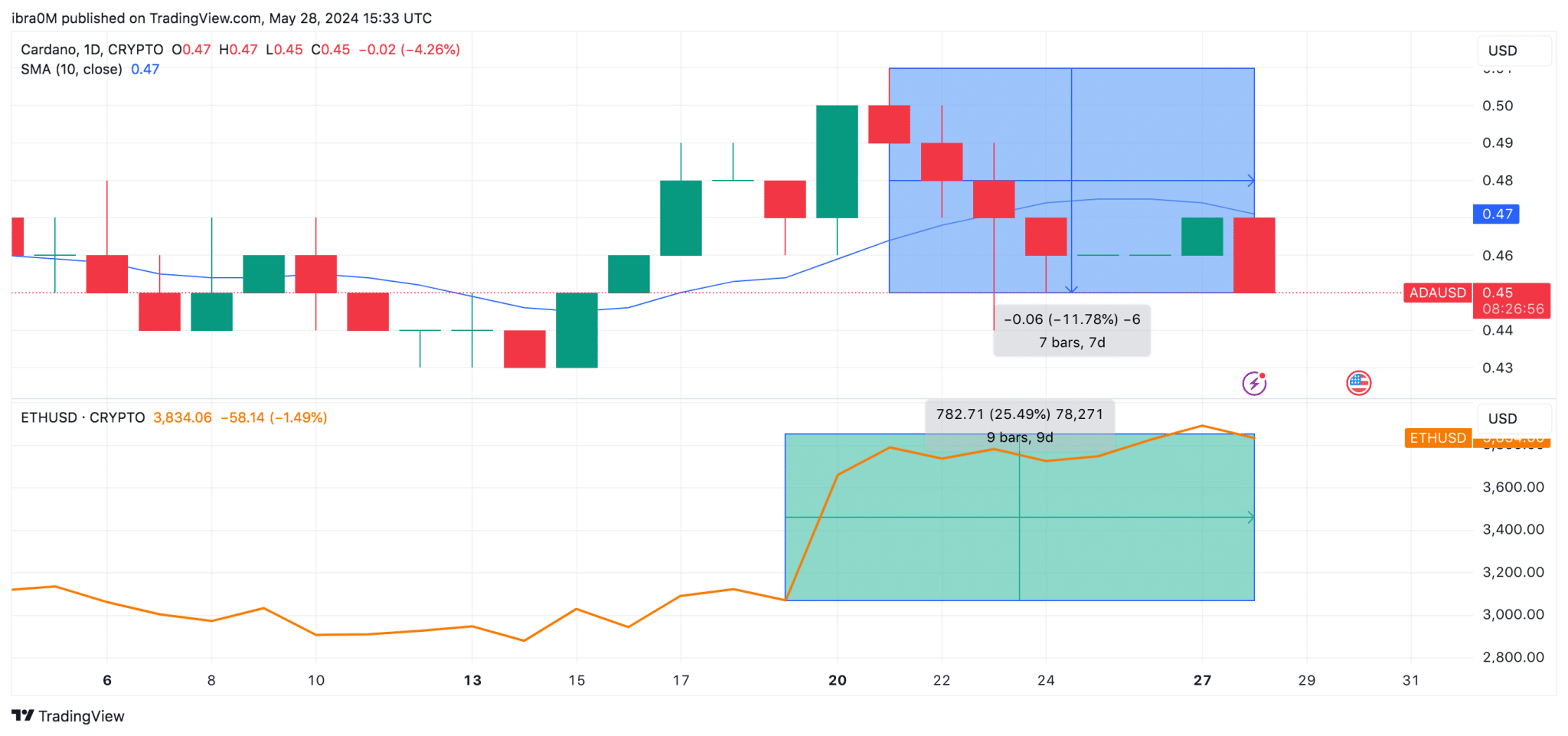Click the 08:26:56 countdown timer label
Viewport: 1568px width, 736px height.
pos(1512,309)
